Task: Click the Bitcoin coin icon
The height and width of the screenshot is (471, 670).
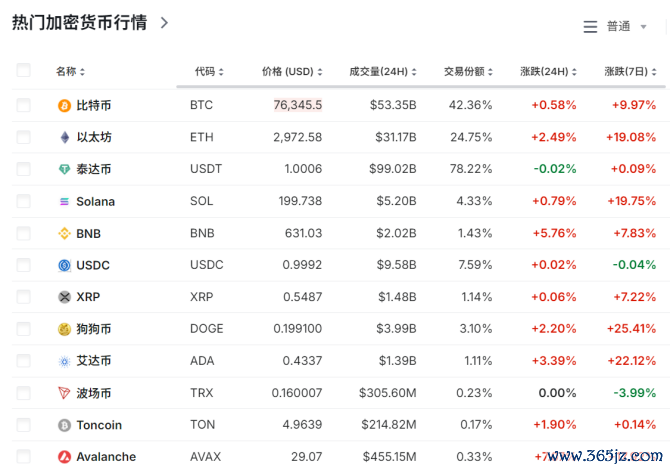Action: (65, 105)
